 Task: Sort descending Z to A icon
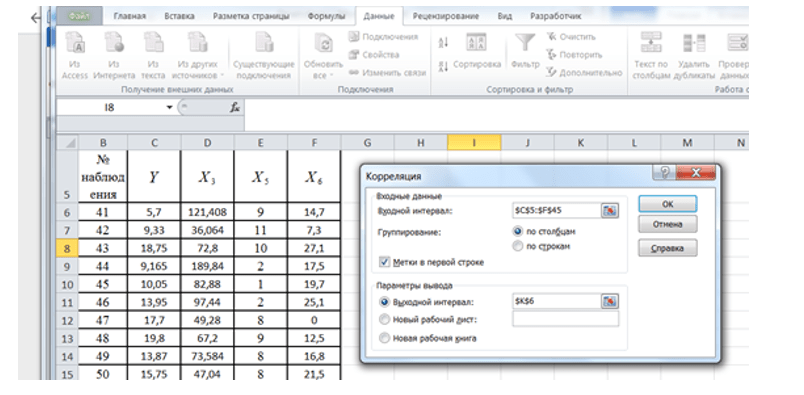click(x=444, y=66)
